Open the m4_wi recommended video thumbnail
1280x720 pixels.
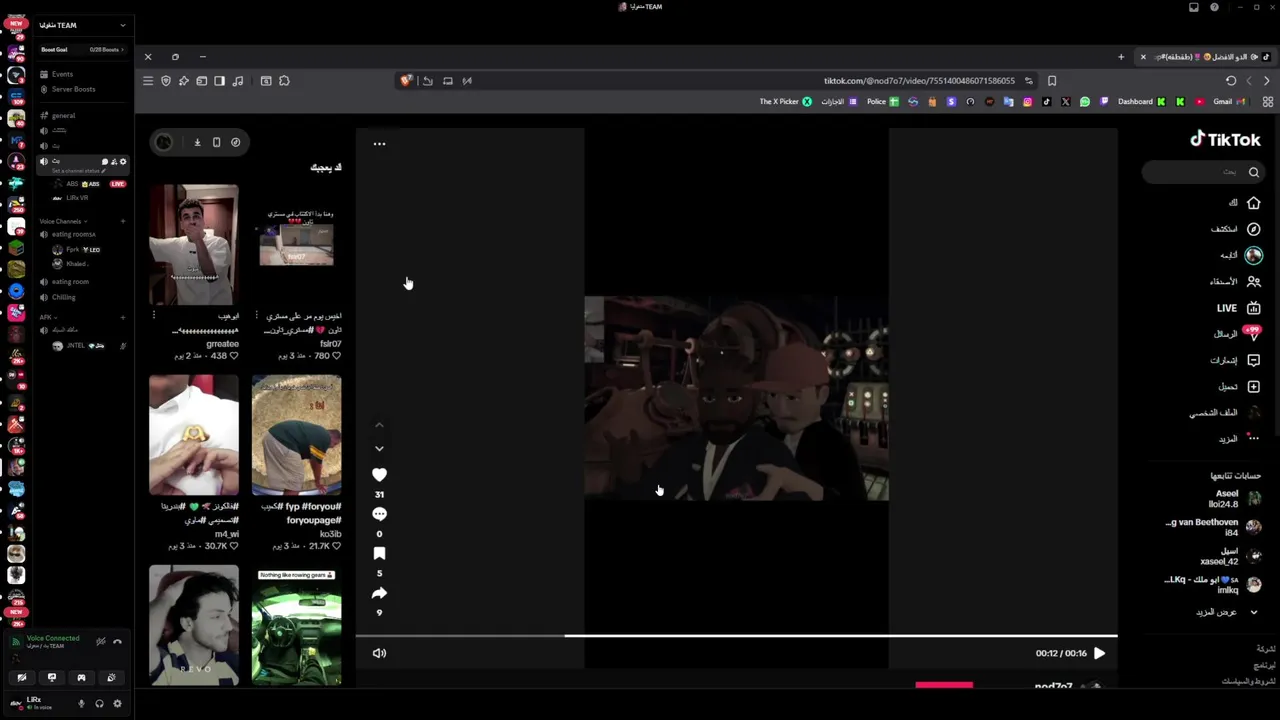coord(194,435)
